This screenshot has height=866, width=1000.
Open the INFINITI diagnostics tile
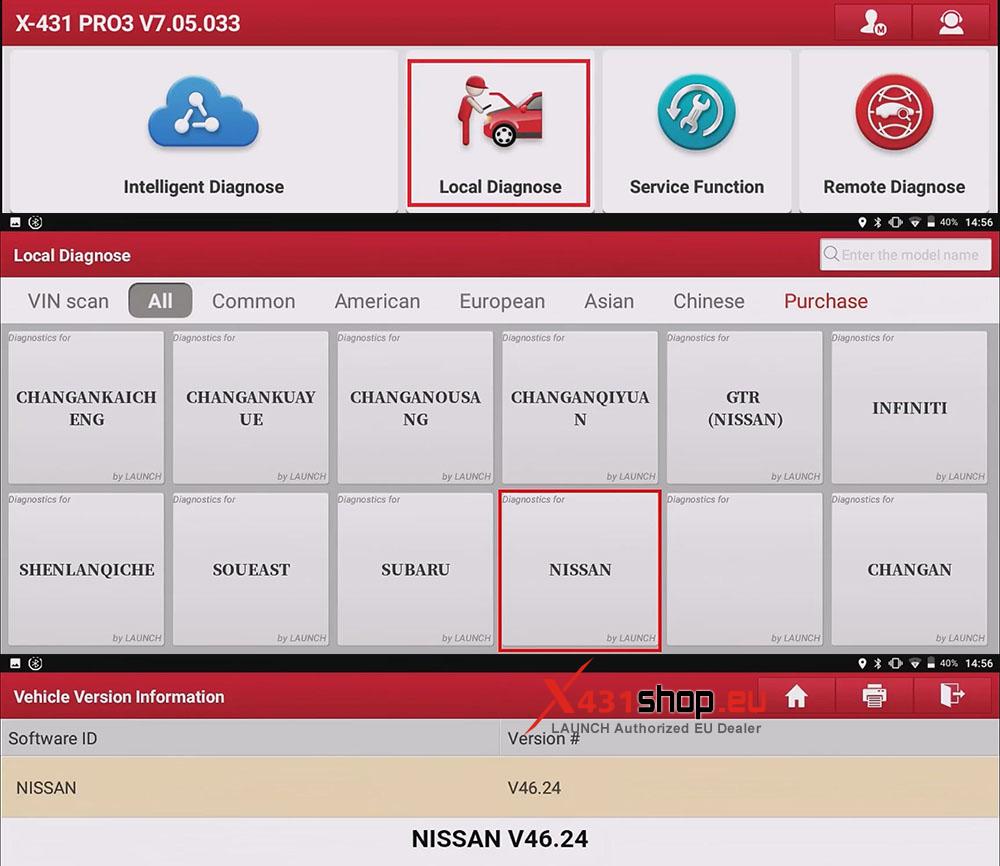(x=909, y=407)
